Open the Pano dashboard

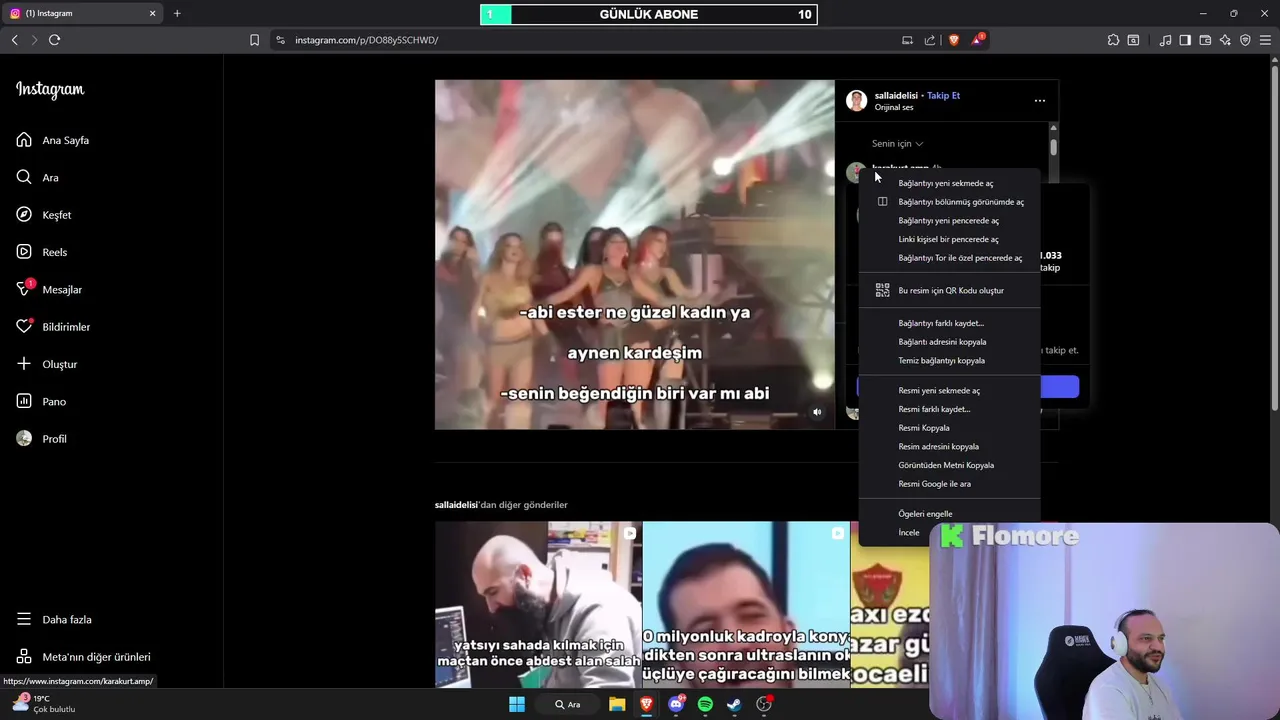click(x=41, y=401)
